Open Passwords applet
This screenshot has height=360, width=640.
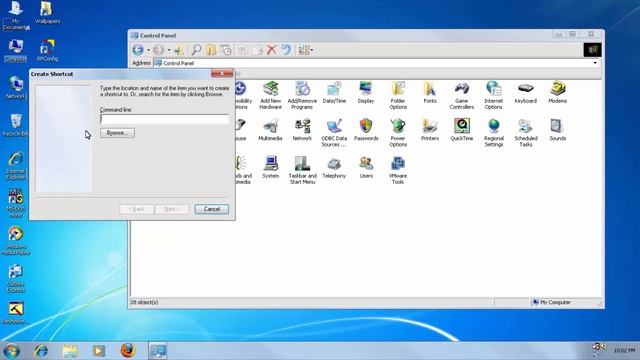pyautogui.click(x=366, y=130)
